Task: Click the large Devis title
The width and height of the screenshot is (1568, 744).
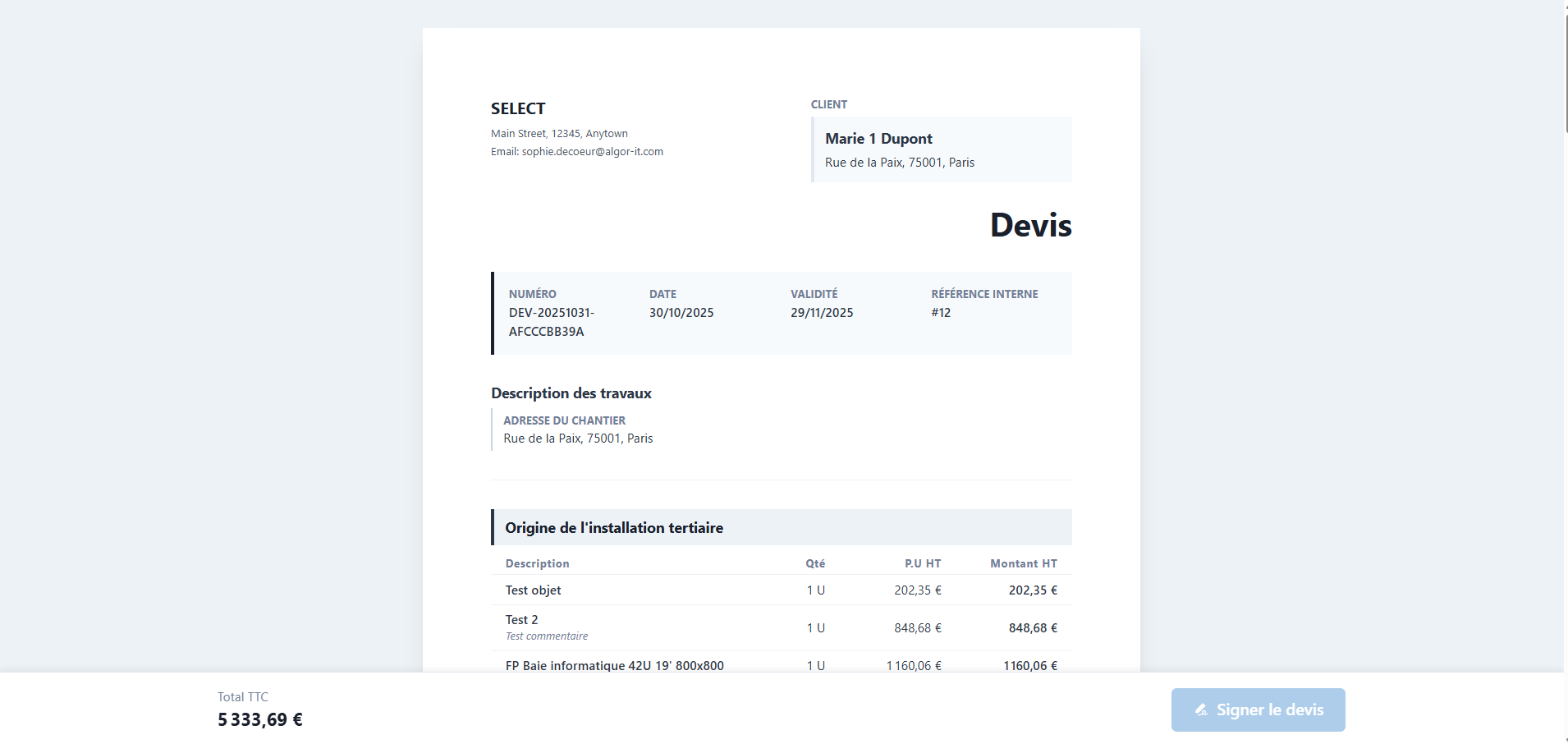Action: pos(1030,225)
